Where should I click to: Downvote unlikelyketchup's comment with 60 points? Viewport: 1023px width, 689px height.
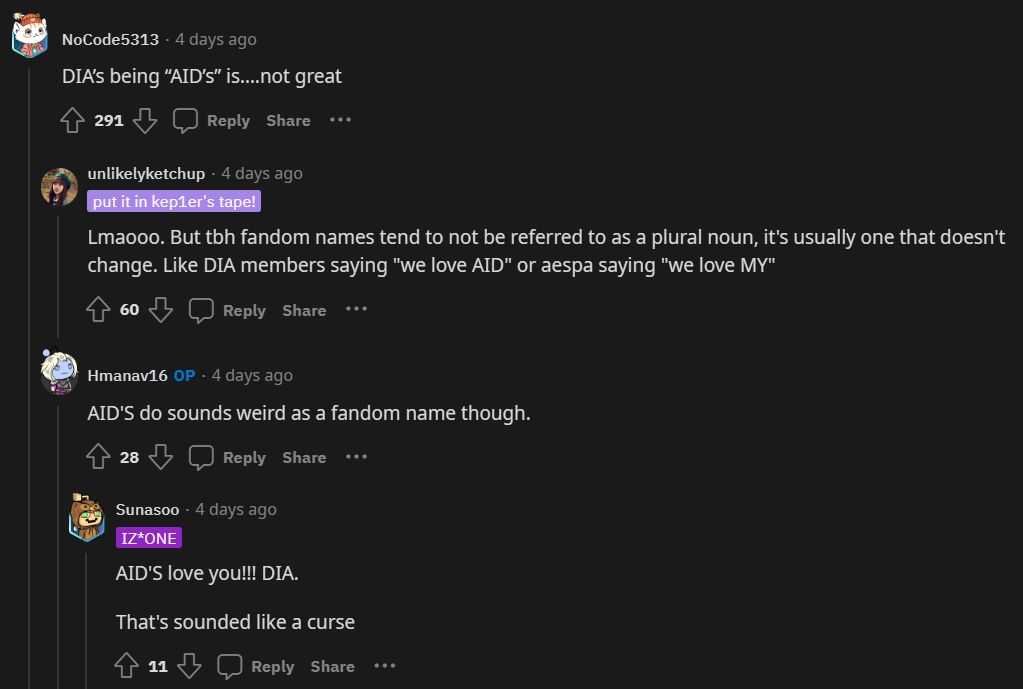pos(161,310)
